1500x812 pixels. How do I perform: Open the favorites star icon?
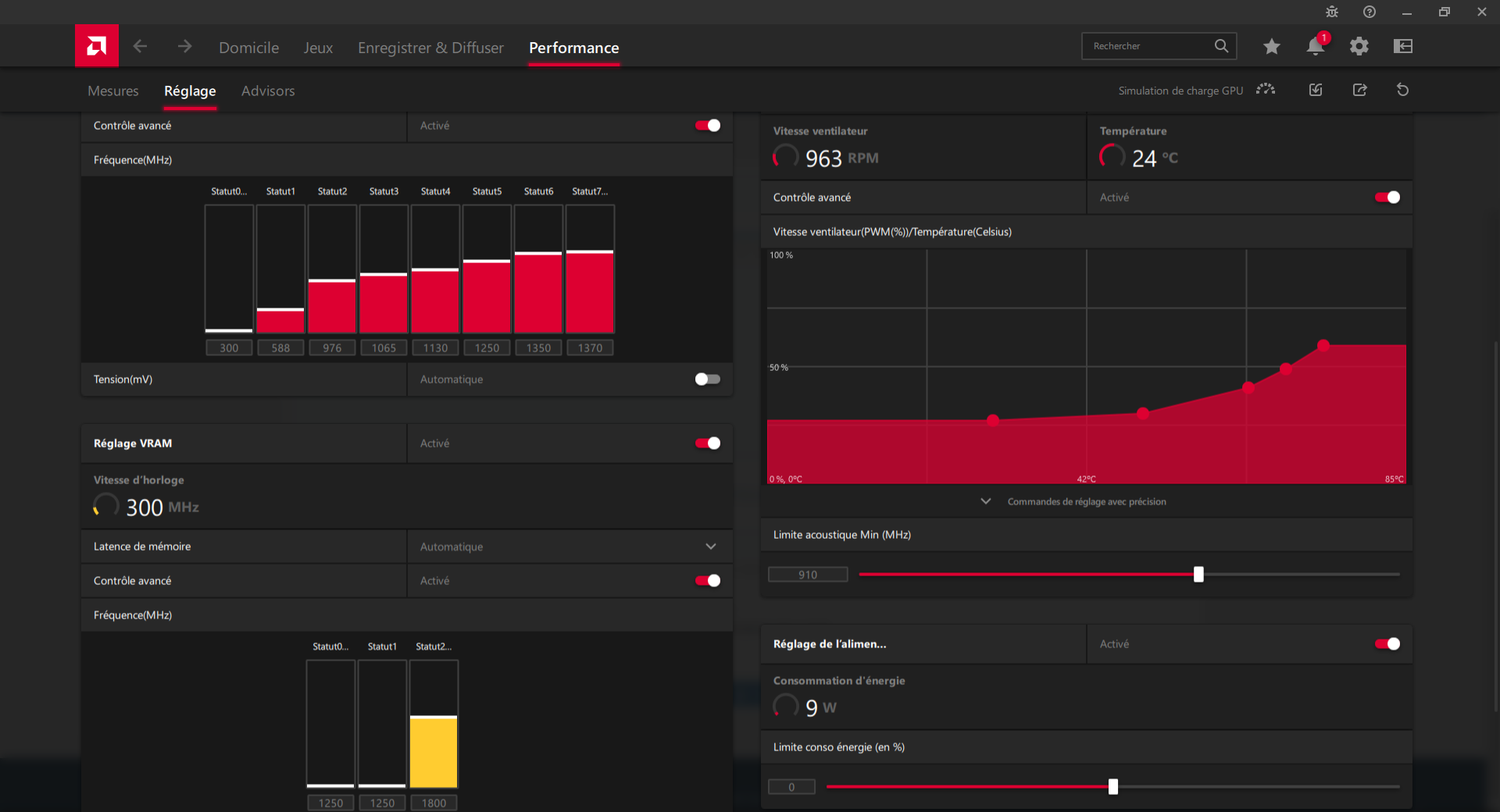click(1271, 47)
